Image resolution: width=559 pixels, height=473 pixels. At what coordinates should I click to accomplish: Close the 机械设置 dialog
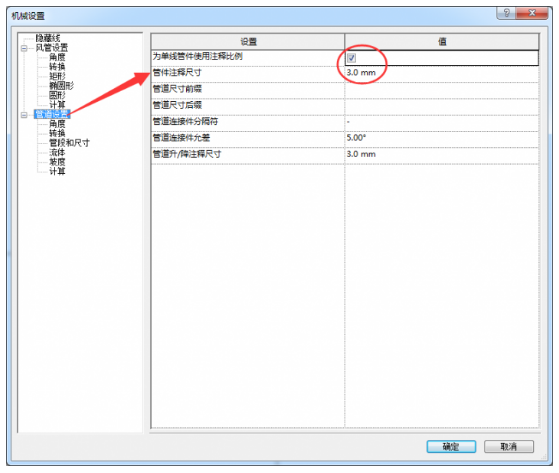[532, 14]
